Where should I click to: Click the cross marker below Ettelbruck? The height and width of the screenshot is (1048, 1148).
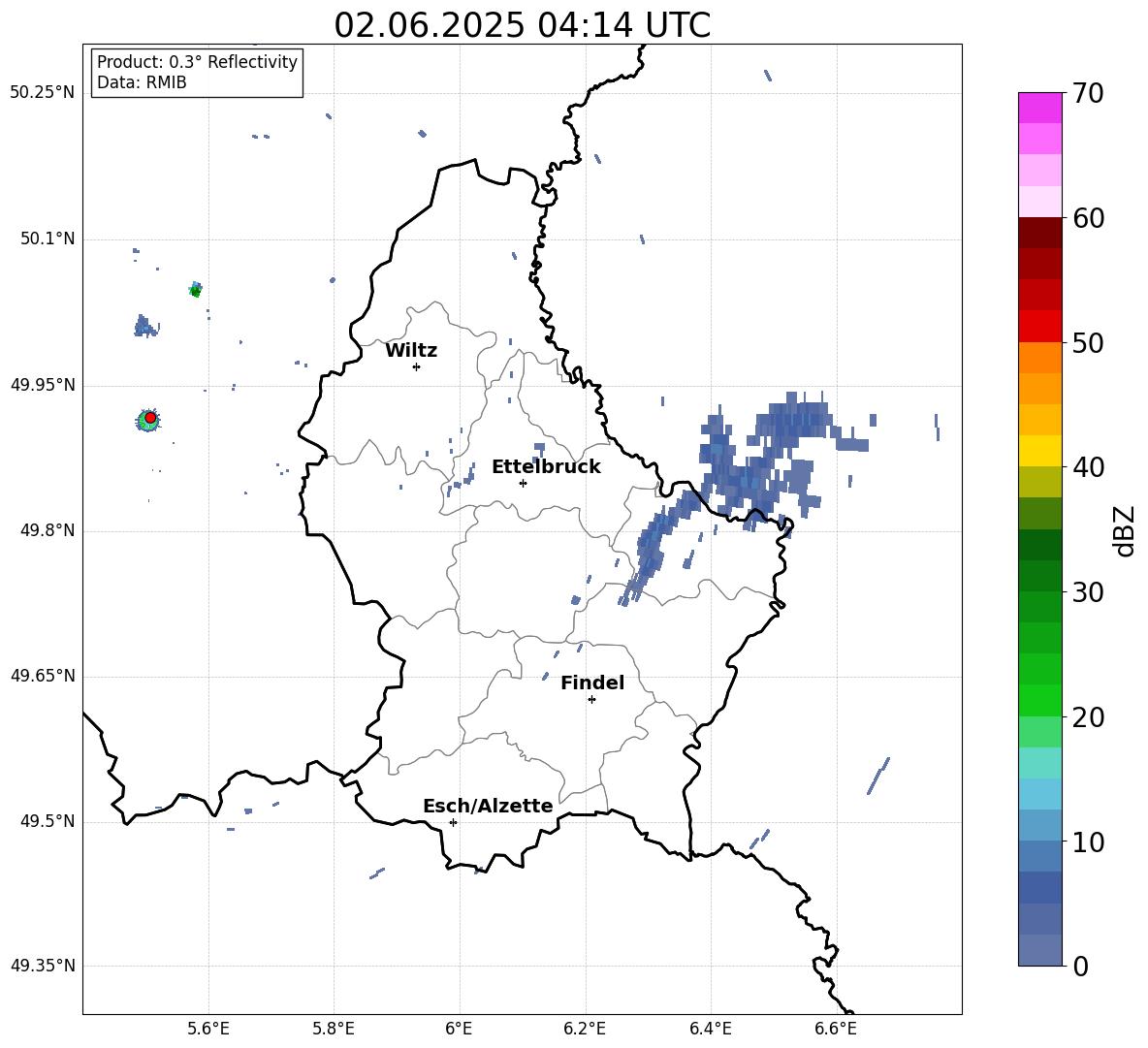point(523,483)
